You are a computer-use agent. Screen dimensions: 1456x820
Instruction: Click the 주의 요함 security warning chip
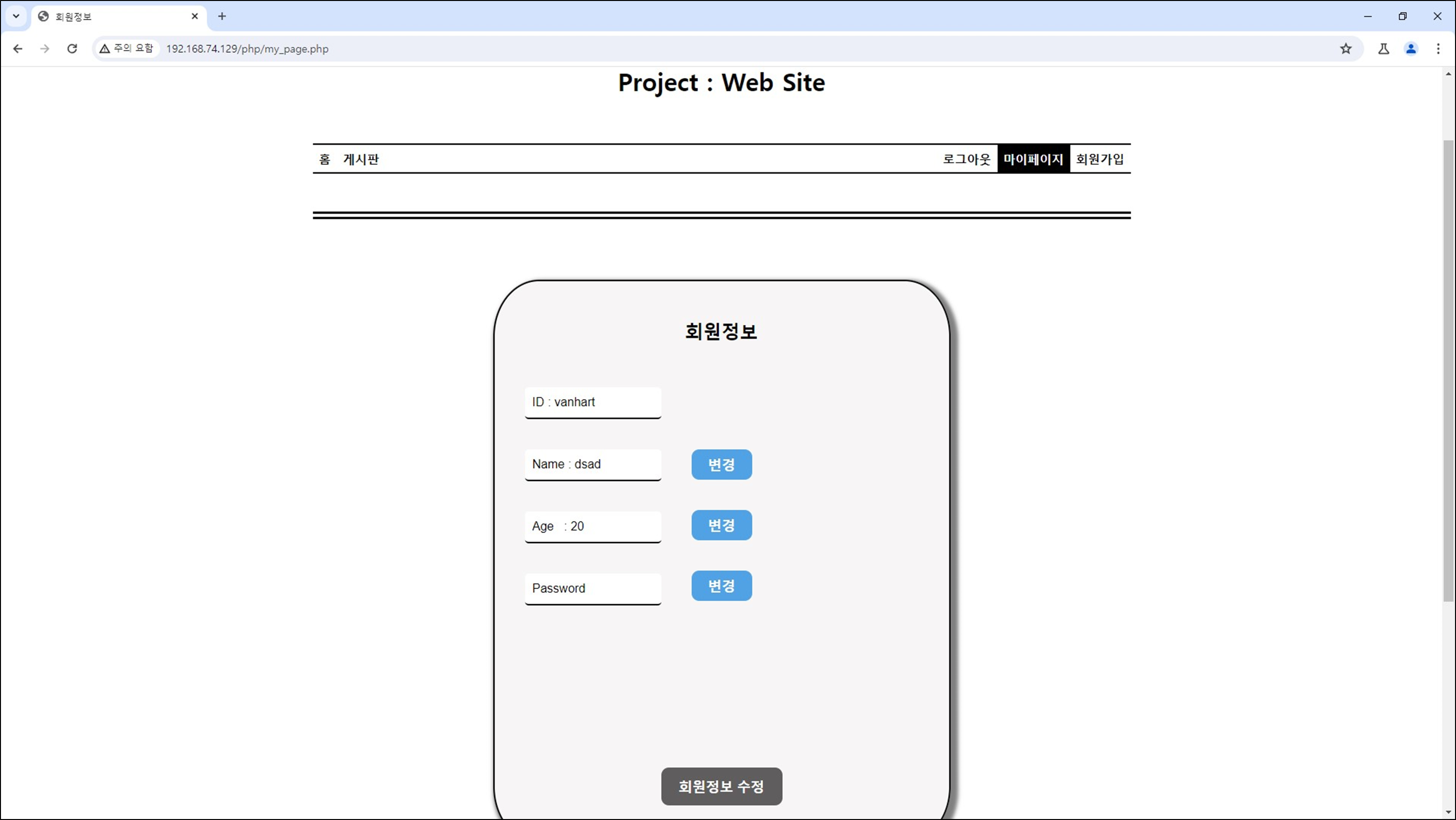(127, 48)
